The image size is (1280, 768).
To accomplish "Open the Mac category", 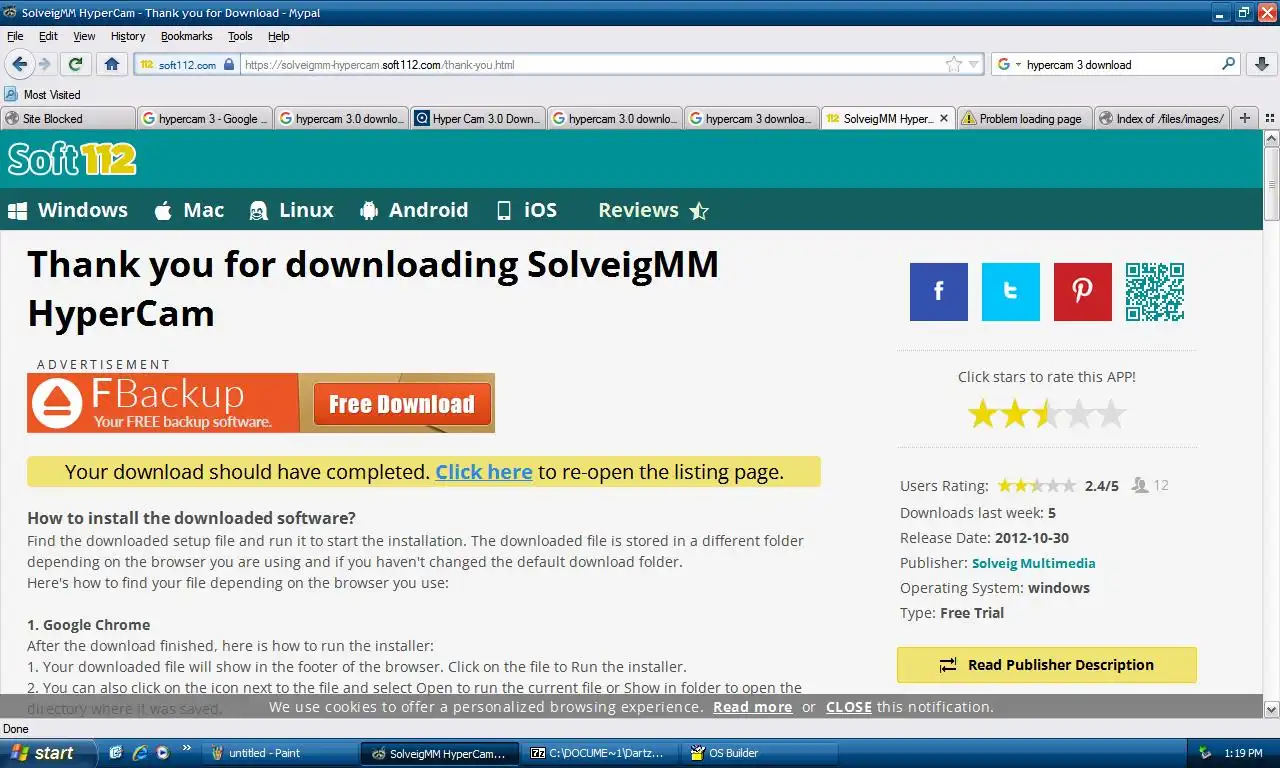I will (x=189, y=210).
